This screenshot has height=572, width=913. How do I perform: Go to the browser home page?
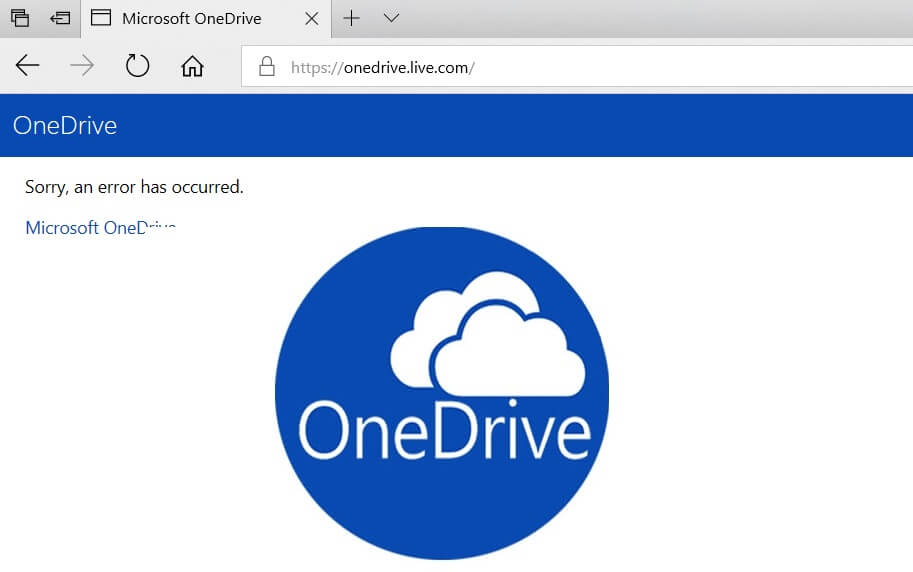click(192, 66)
